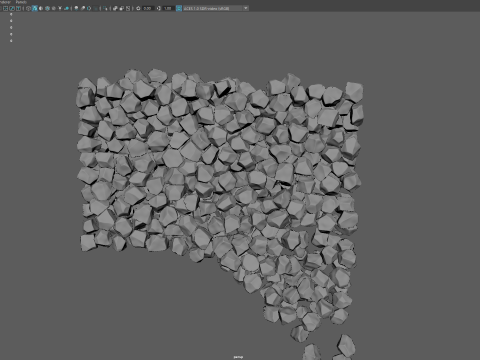Toggle the Field Chart overlay icon

[x=6, y=8]
